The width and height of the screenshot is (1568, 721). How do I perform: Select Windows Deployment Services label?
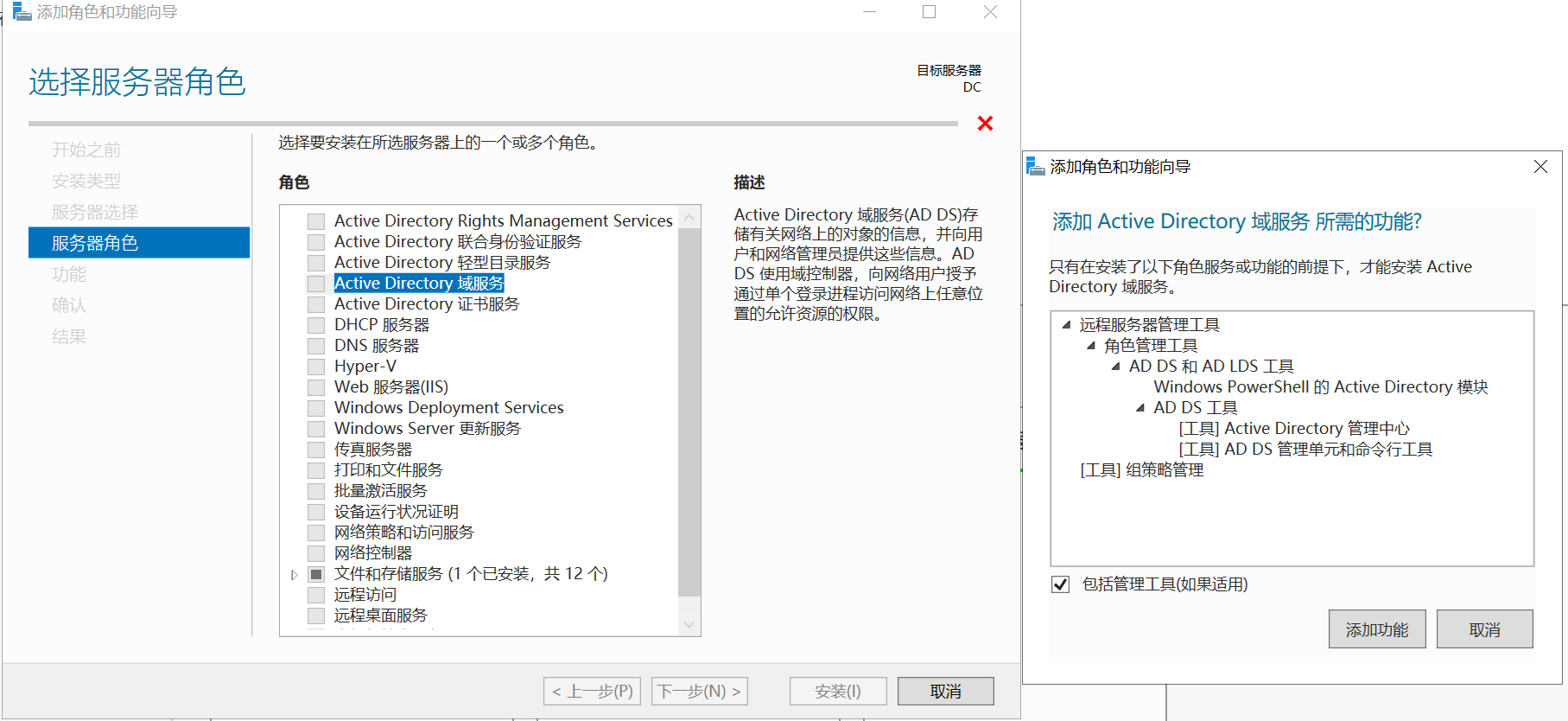449,408
